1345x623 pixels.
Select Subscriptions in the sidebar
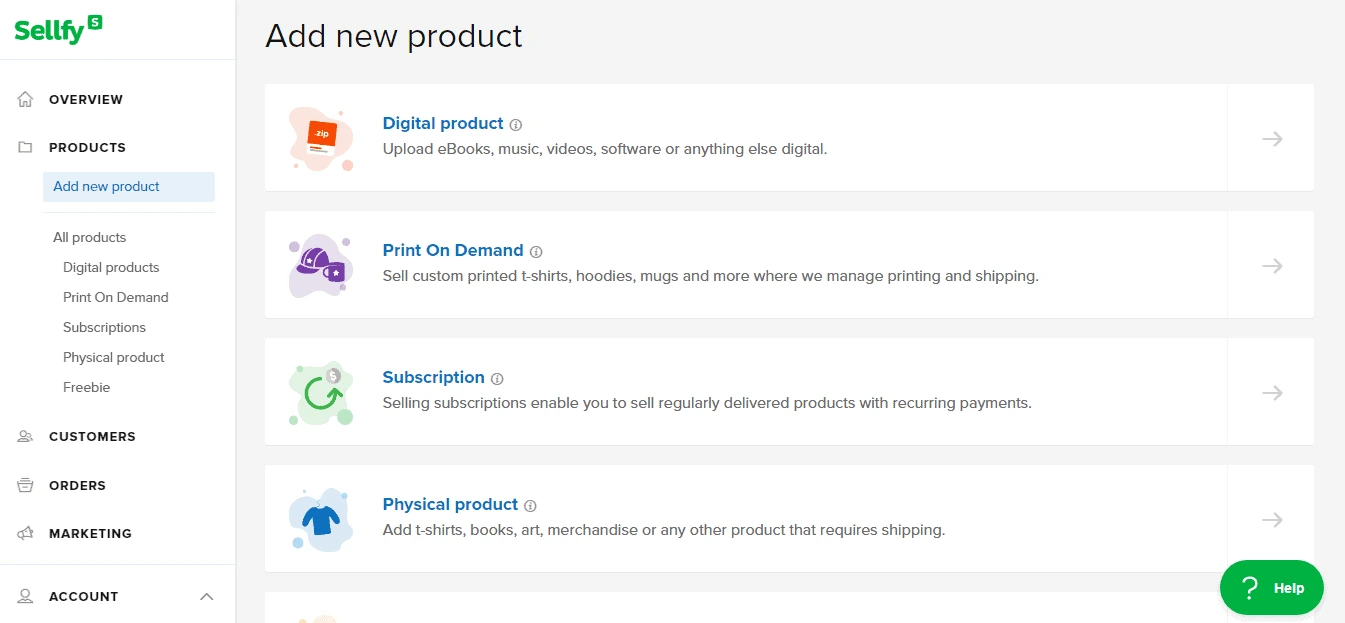point(104,327)
